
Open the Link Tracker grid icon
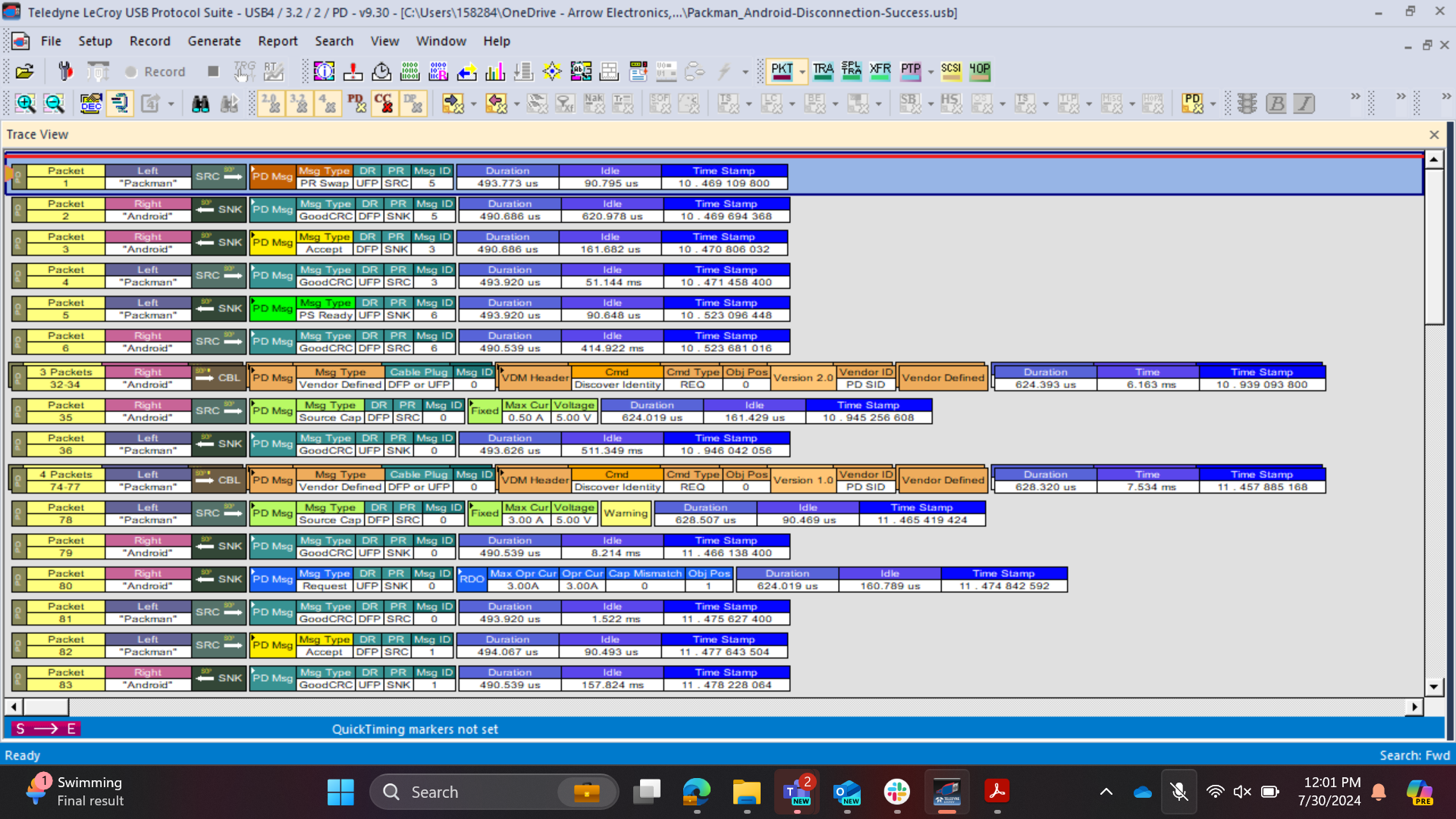609,71
